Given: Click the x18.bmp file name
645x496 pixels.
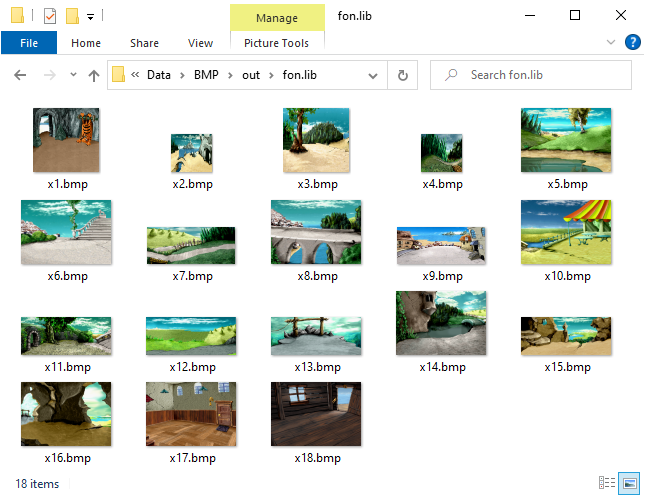Looking at the screenshot, I should coord(318,458).
